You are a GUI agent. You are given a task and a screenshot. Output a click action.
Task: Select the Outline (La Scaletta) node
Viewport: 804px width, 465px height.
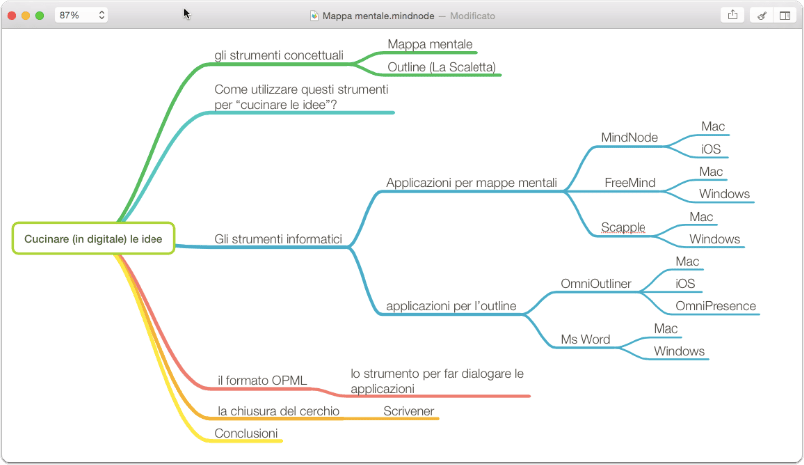pos(441,67)
